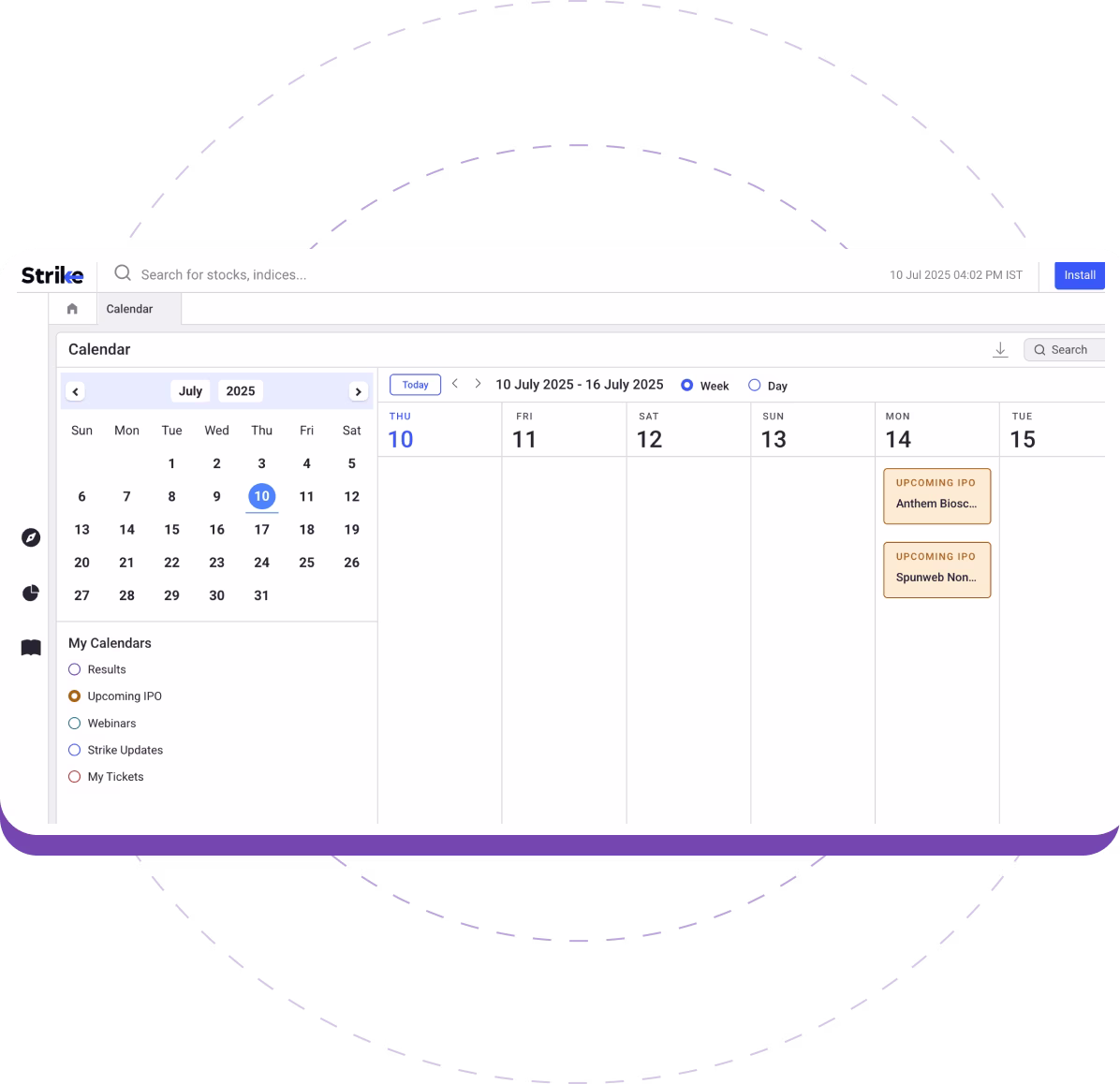Click the Install button

1079,275
